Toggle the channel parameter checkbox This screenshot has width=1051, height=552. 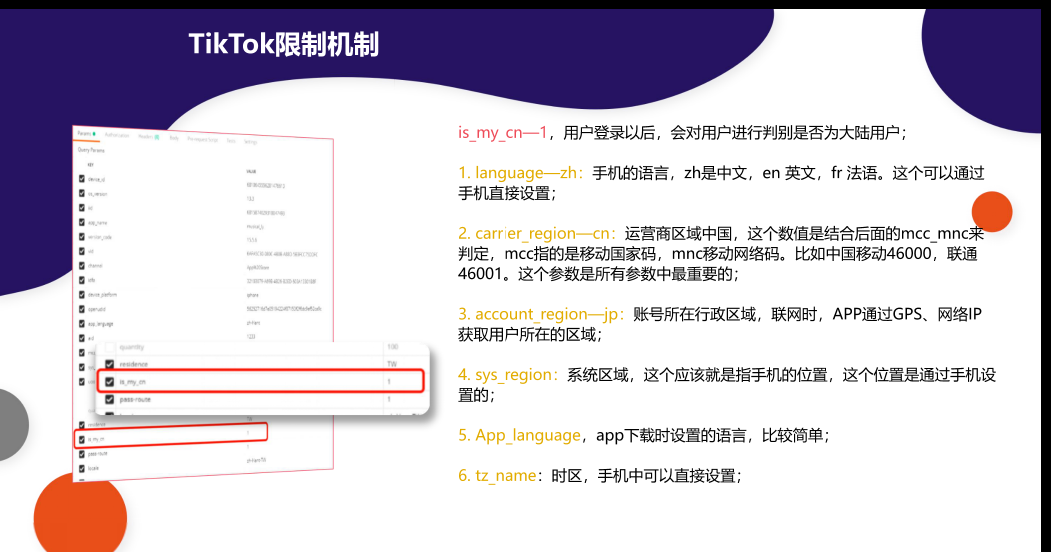pos(82,265)
